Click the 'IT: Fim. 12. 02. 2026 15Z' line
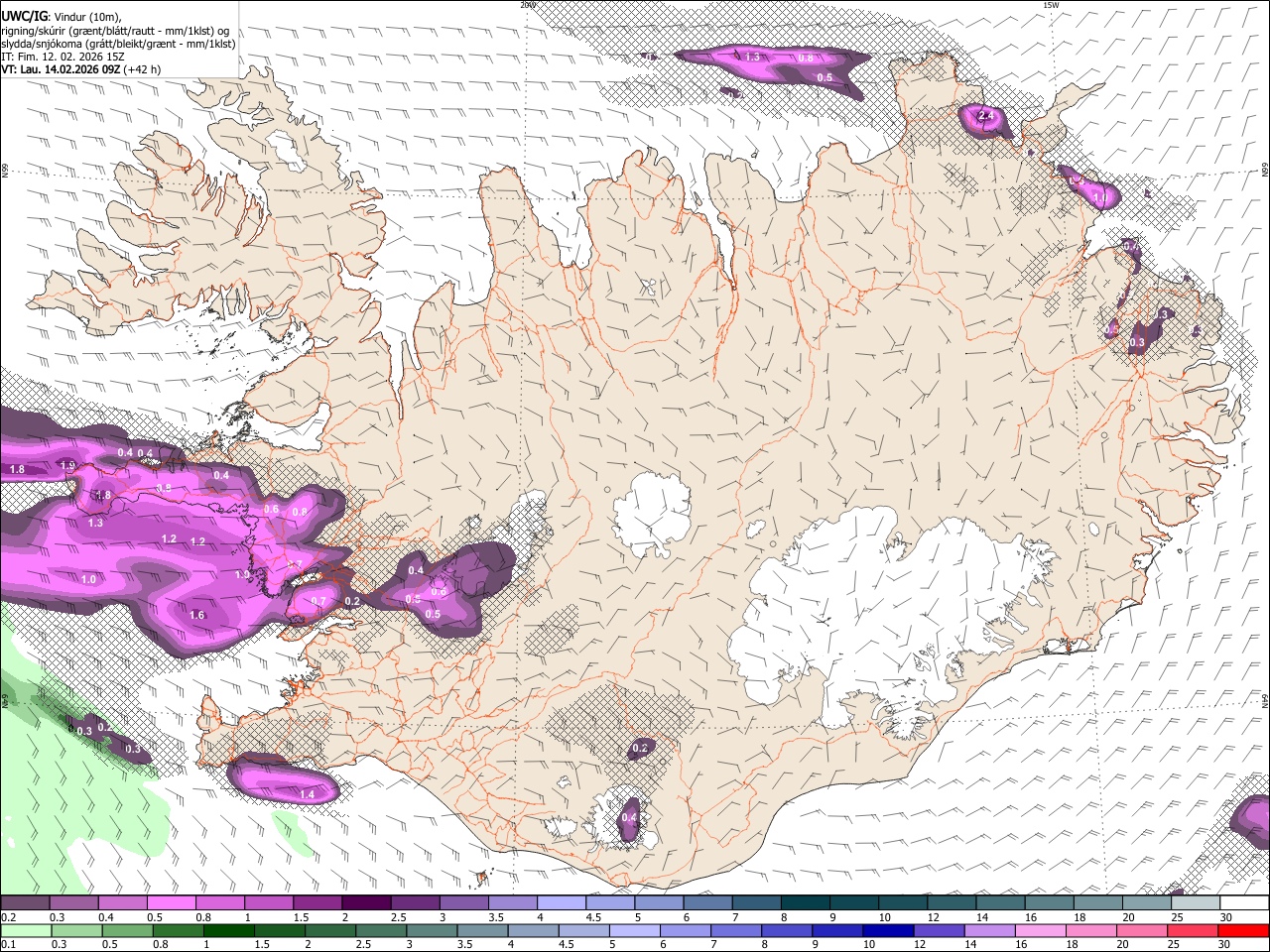 (x=63, y=57)
